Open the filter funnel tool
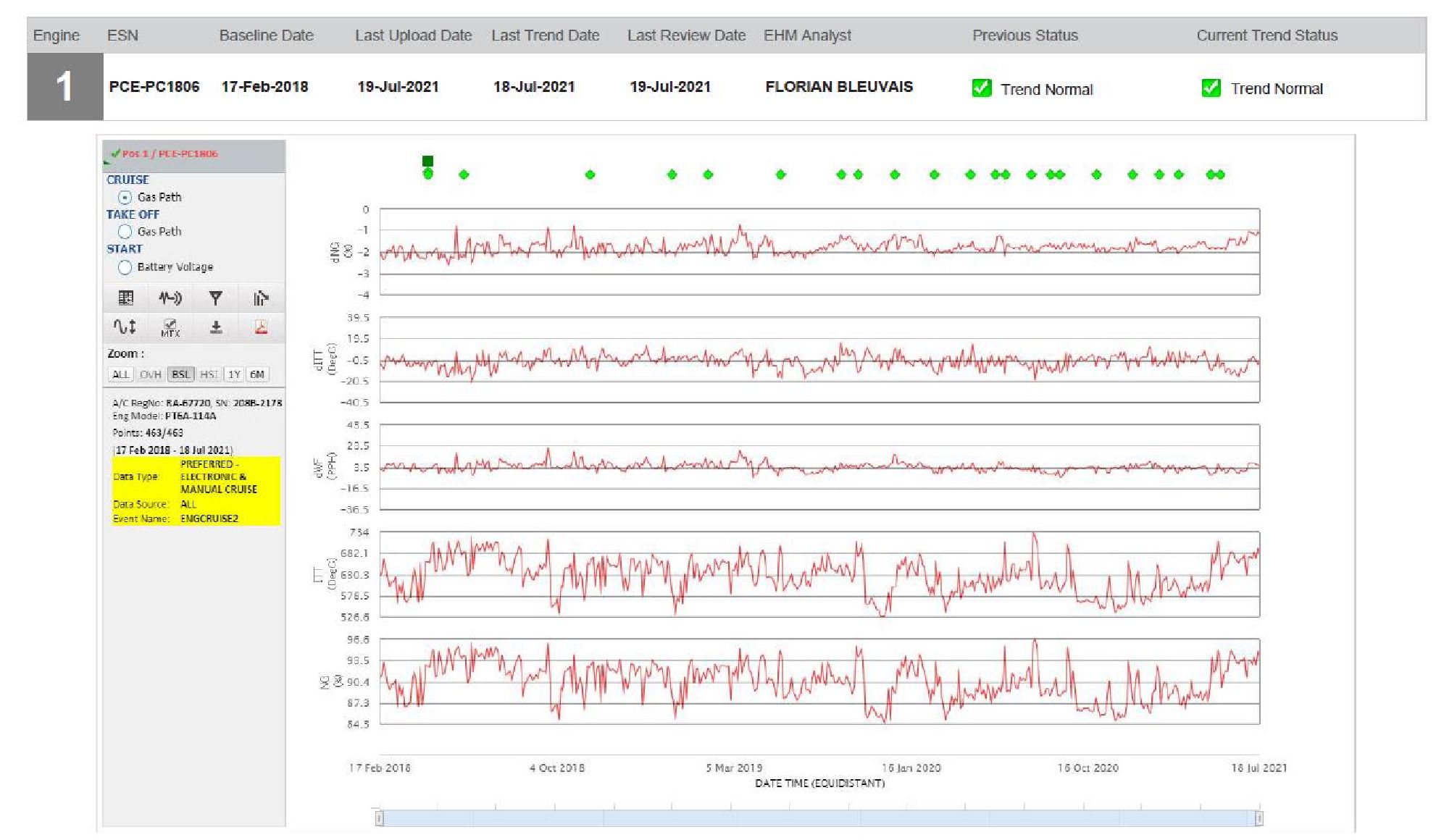Screen dimensions: 1444x840 tap(215, 298)
